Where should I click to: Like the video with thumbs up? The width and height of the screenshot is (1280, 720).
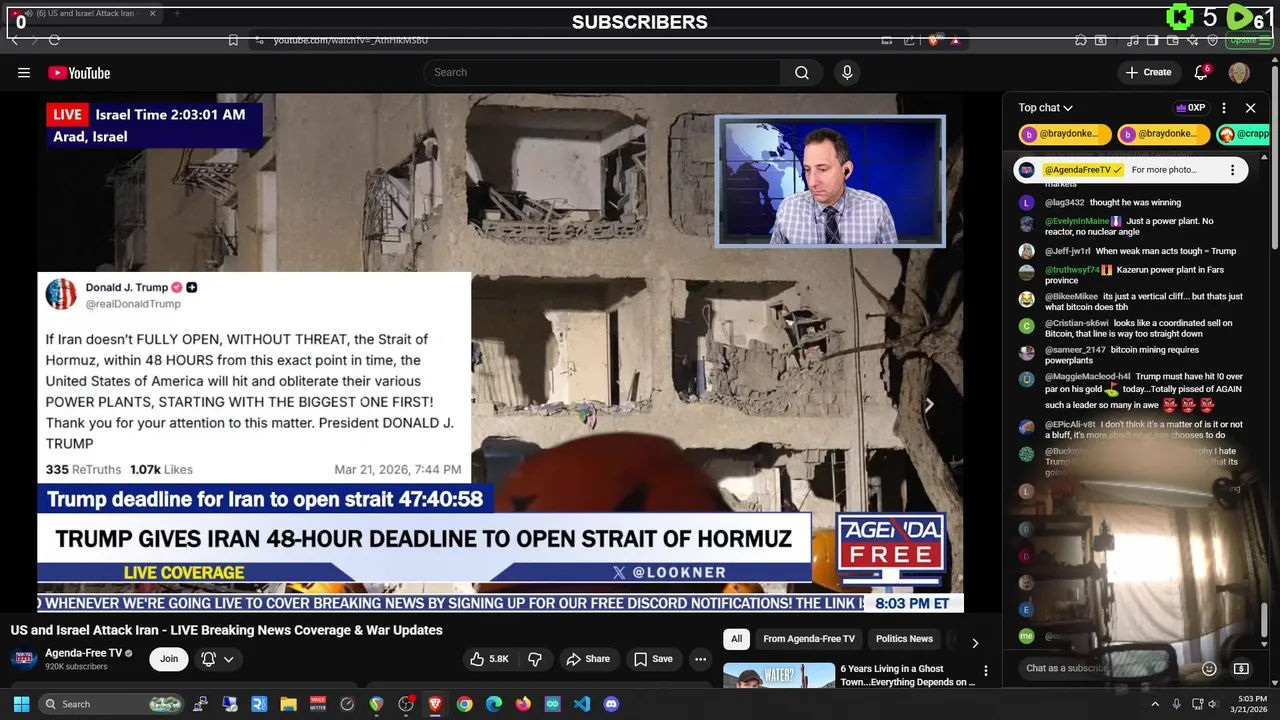coord(490,659)
